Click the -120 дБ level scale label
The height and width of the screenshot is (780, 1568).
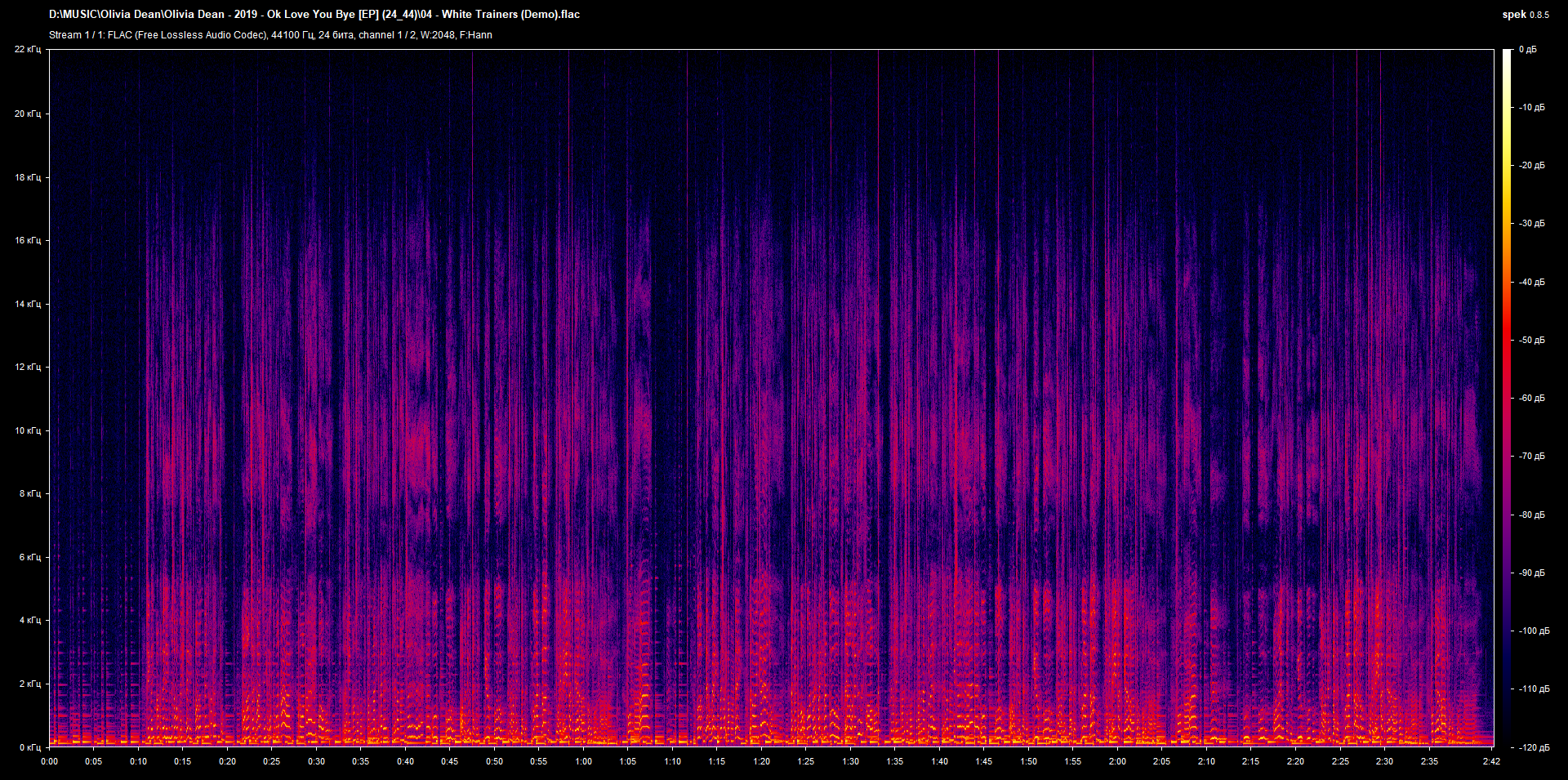[x=1535, y=748]
